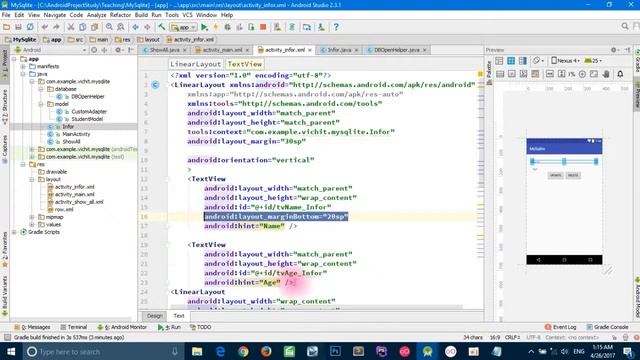This screenshot has height=360, width=640.
Task: Expand the mipmap folder node
Action: point(32,217)
